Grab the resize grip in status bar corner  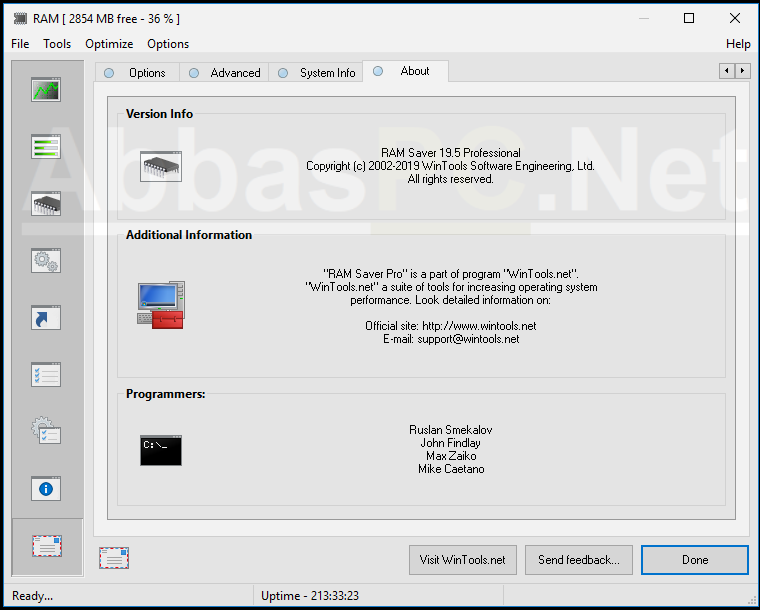tap(751, 600)
